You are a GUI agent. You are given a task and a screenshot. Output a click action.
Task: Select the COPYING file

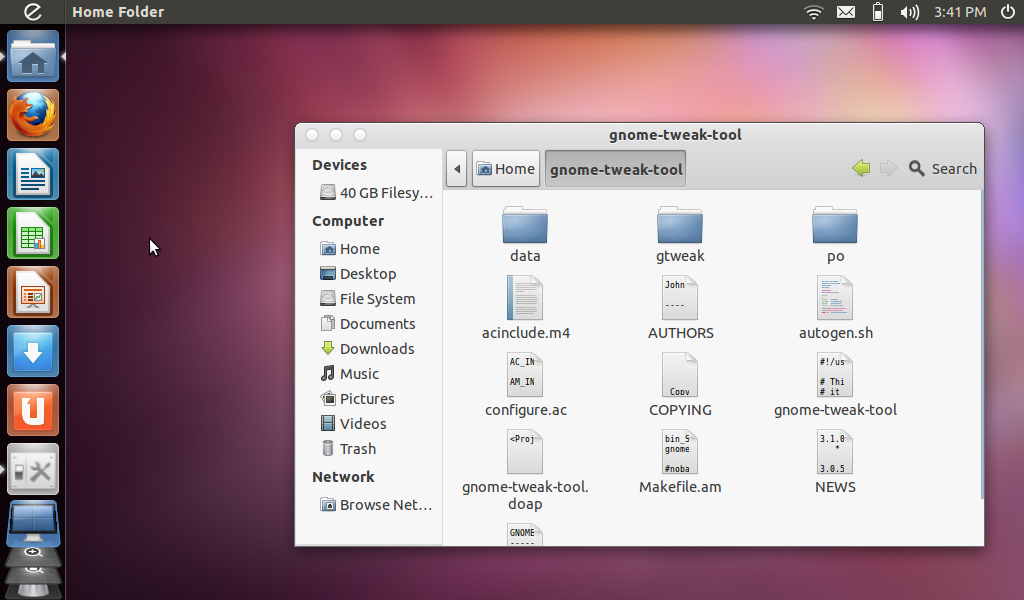click(680, 385)
